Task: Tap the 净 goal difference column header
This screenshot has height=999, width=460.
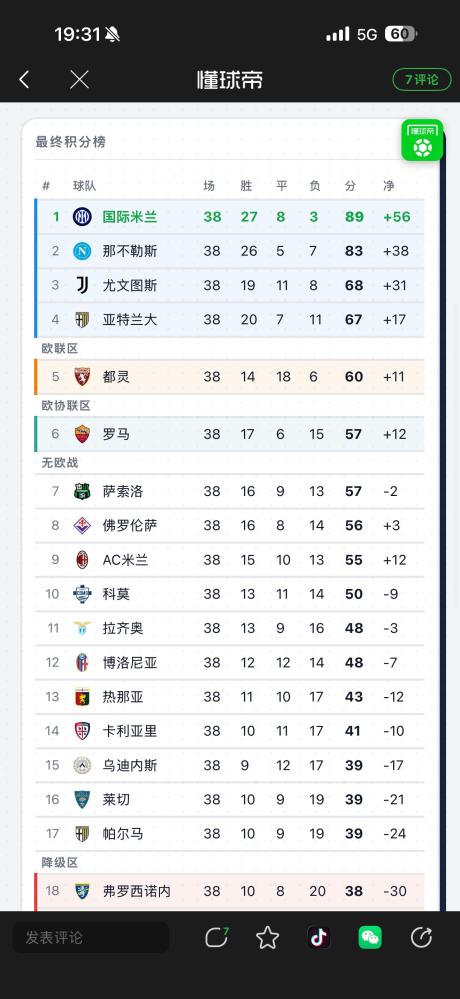Action: pos(389,186)
